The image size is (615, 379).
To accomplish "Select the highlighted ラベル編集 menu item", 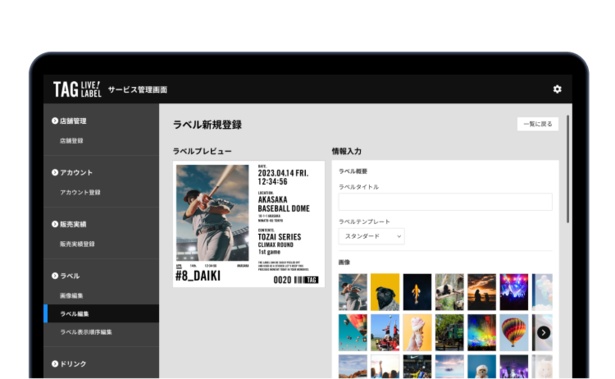I will [102, 314].
